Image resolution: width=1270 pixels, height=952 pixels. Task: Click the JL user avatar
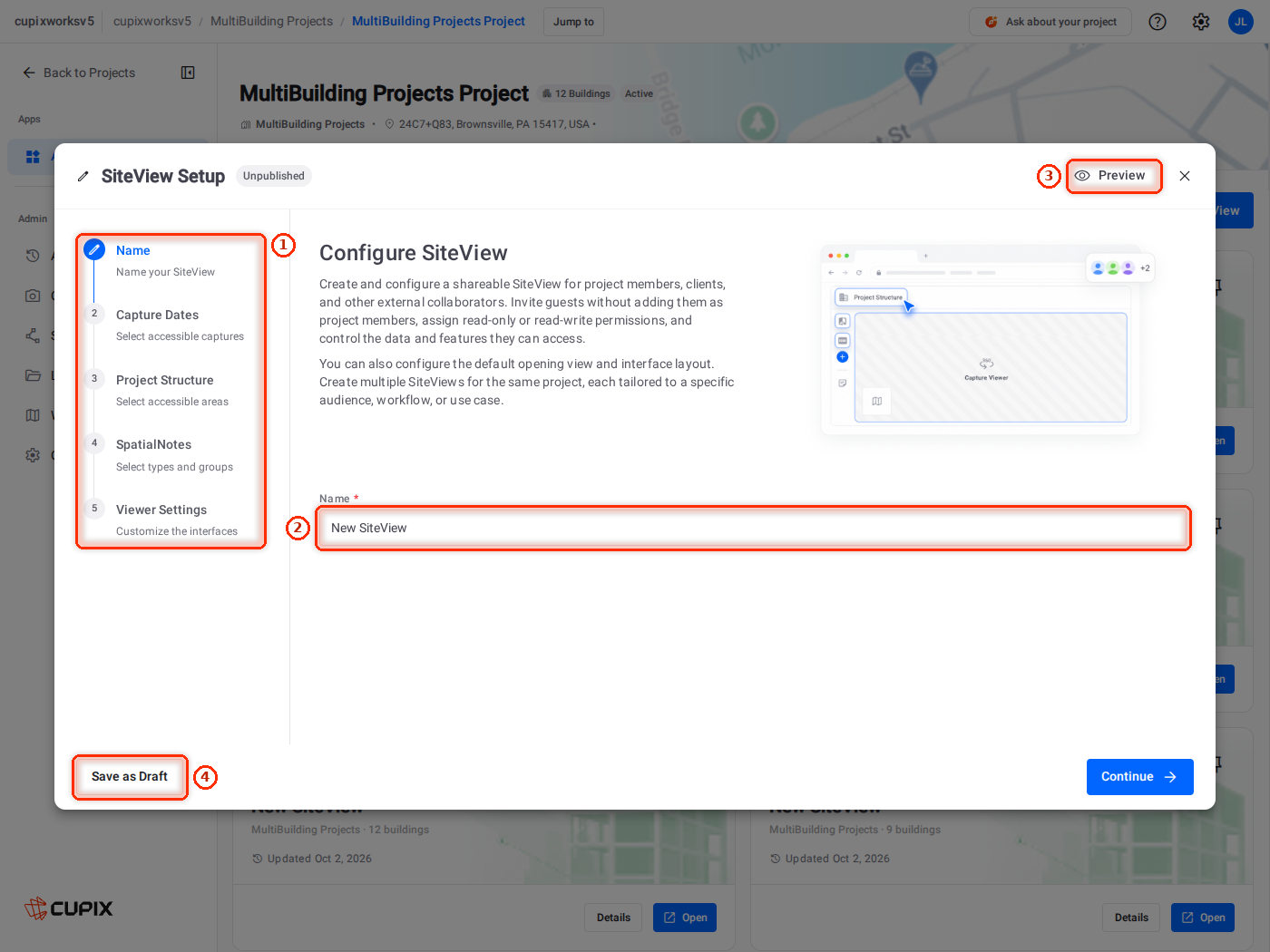coord(1241,22)
